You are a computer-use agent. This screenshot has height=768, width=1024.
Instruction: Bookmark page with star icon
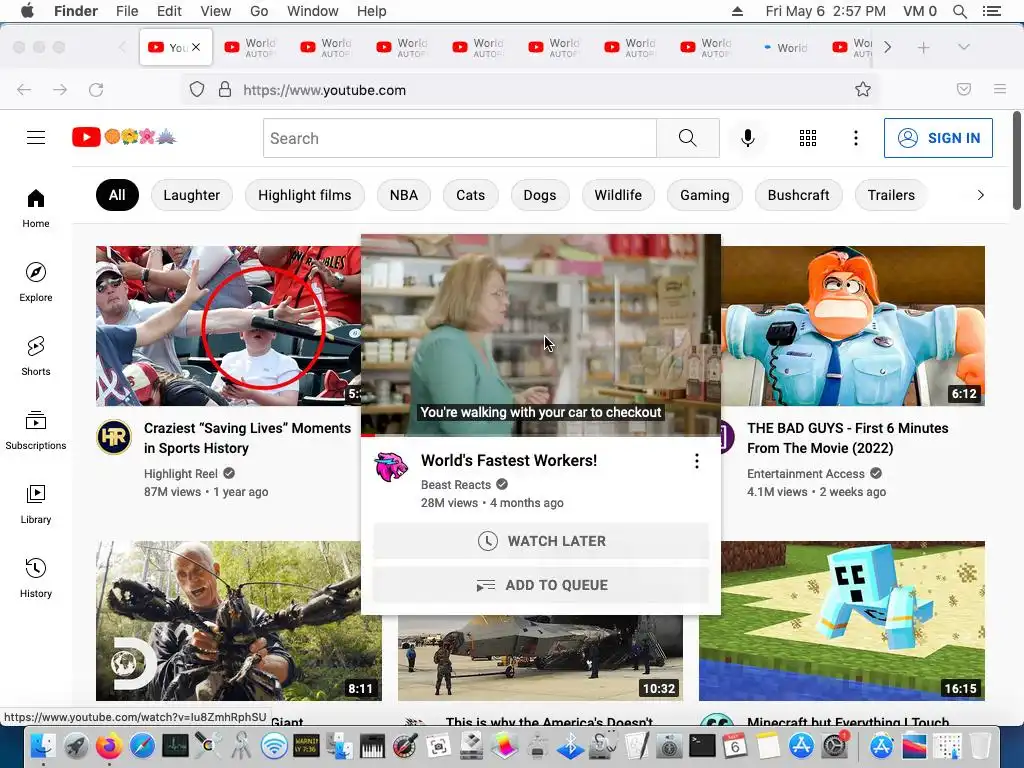[x=863, y=89]
